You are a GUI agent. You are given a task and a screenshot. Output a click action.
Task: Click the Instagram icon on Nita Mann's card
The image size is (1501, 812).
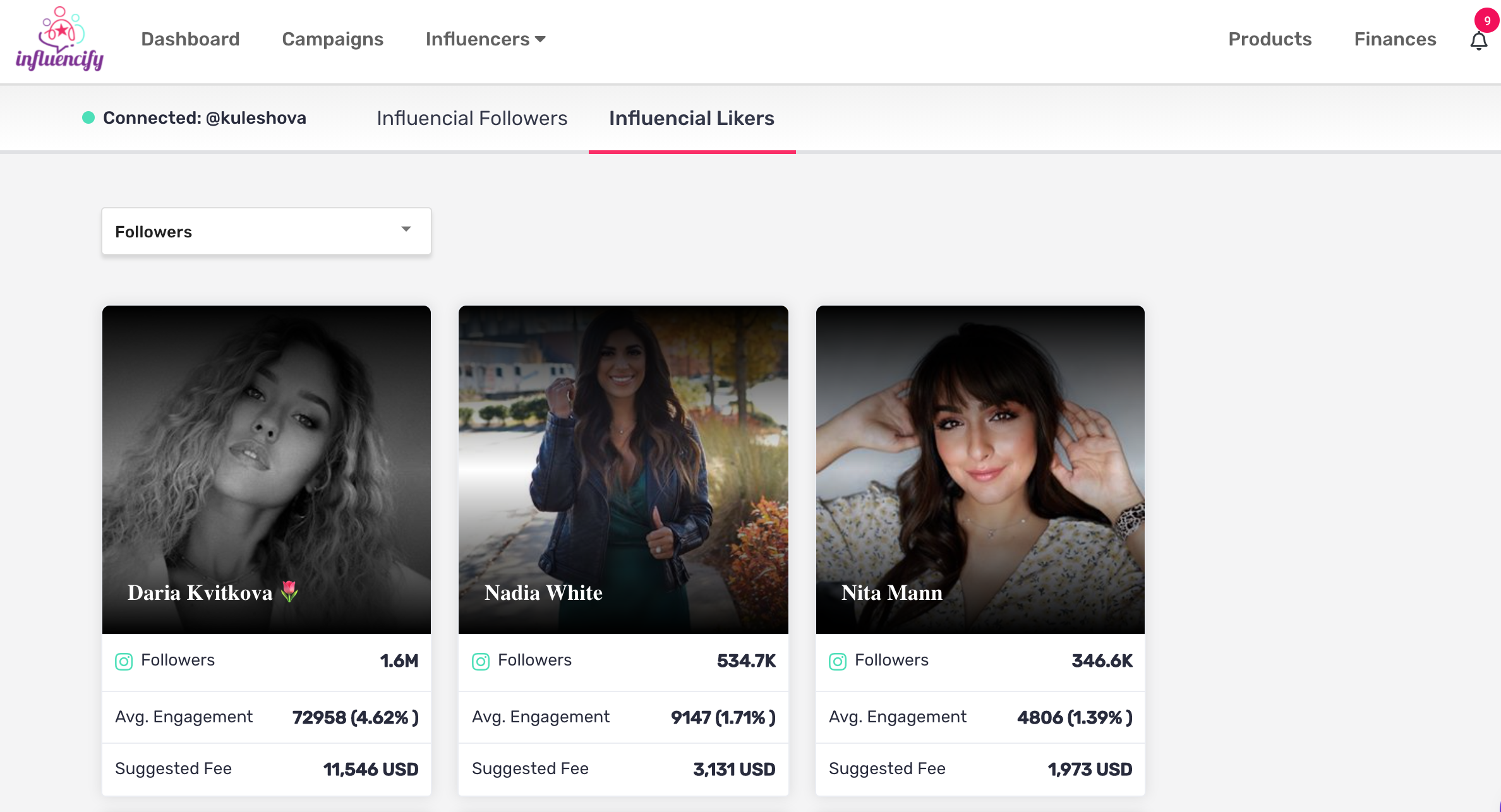tap(838, 661)
